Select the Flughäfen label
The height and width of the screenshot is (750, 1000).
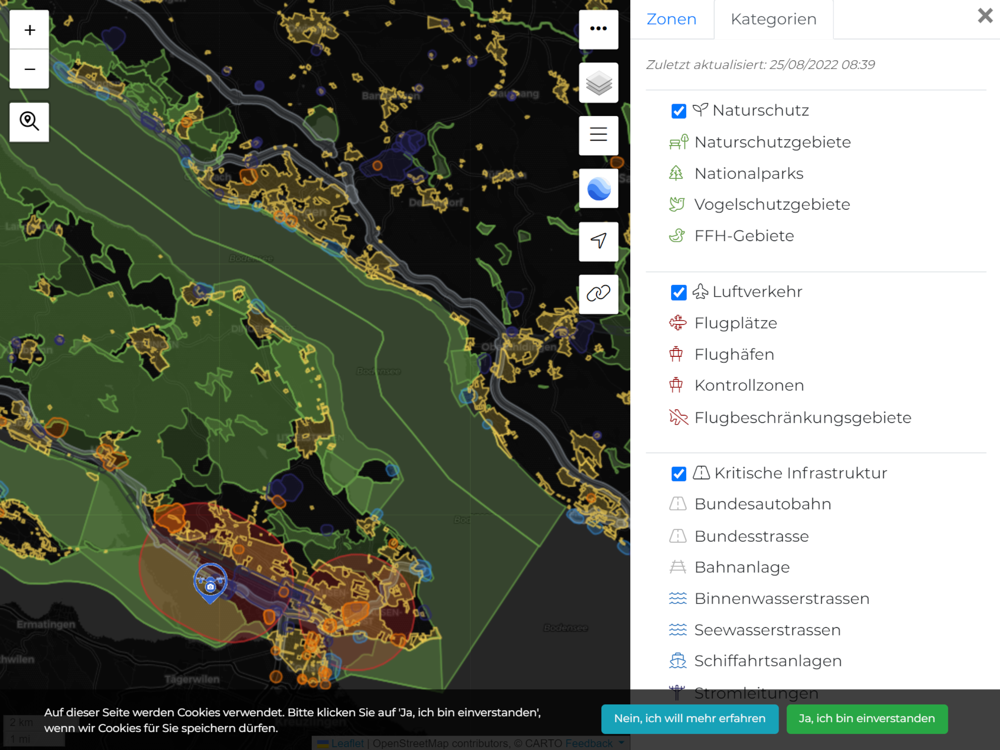pos(734,354)
